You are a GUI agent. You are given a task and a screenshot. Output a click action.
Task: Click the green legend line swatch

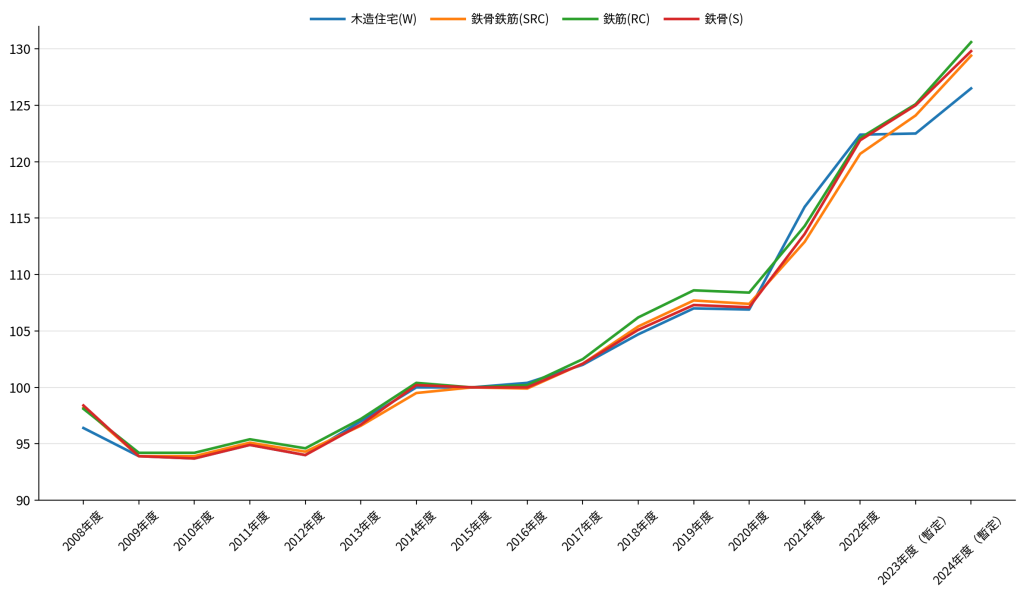pyautogui.click(x=580, y=19)
